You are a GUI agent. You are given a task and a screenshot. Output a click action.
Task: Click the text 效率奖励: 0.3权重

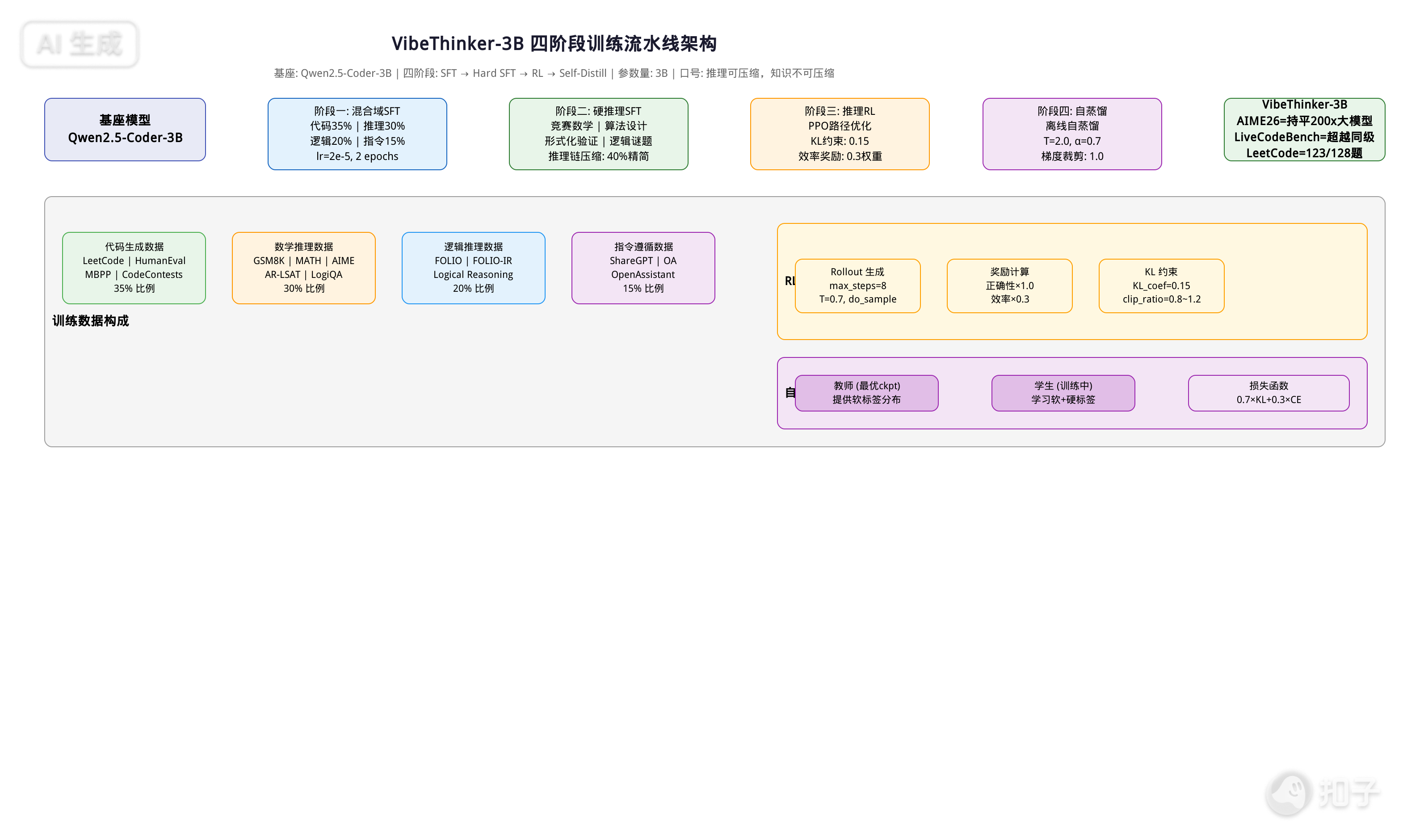[x=840, y=156]
